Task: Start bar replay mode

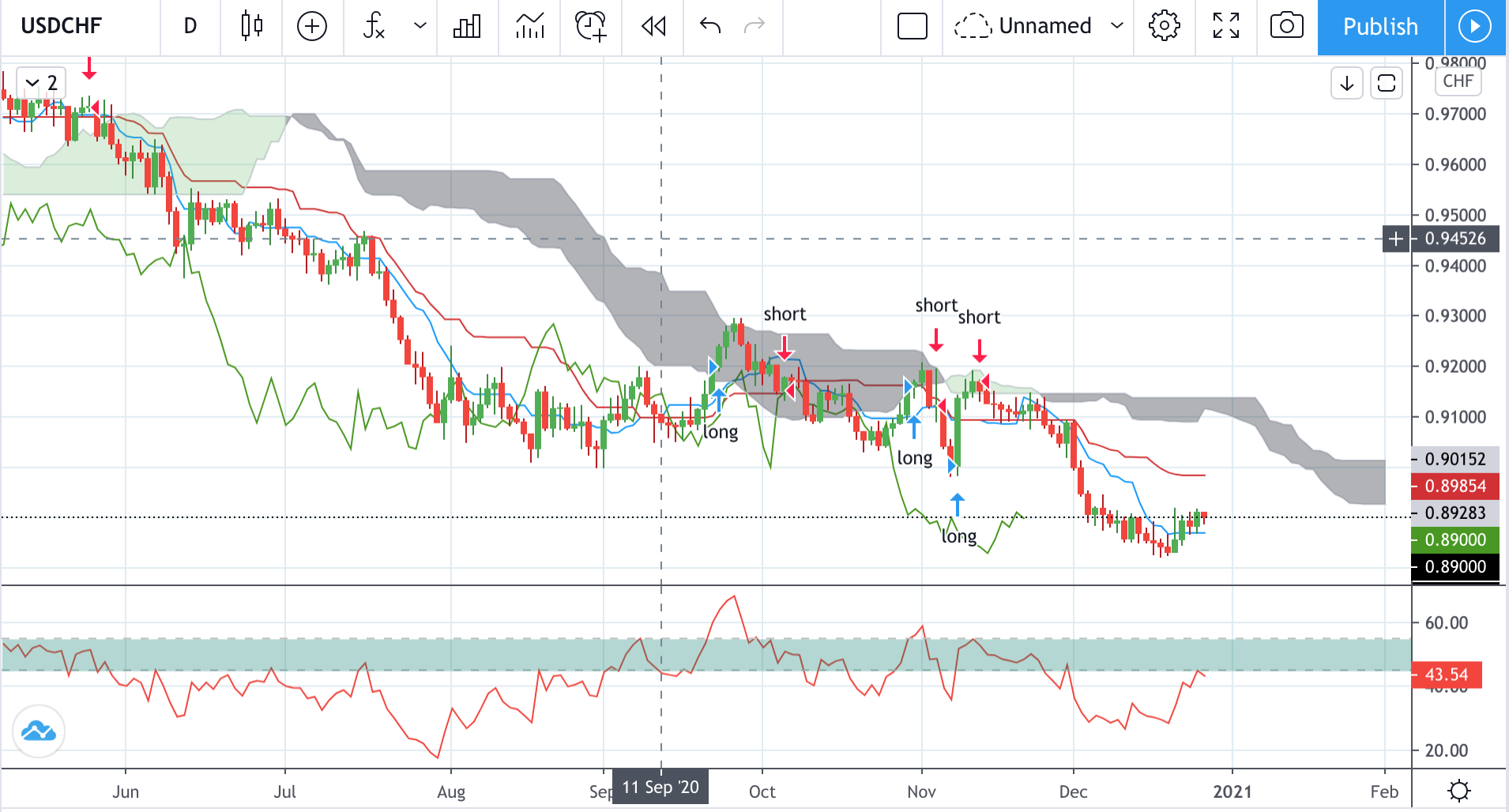Action: pyautogui.click(x=653, y=26)
